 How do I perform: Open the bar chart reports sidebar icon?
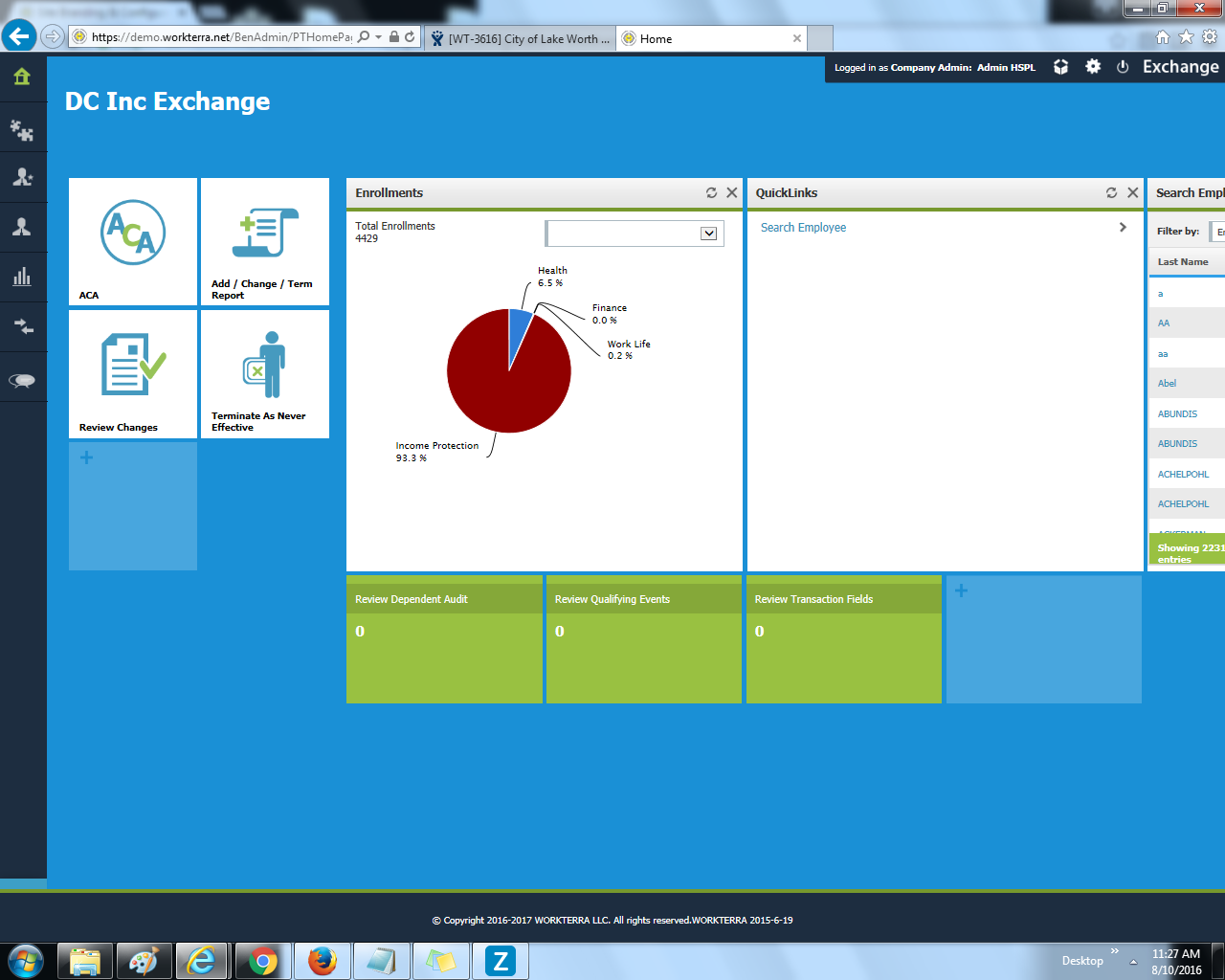click(x=22, y=278)
